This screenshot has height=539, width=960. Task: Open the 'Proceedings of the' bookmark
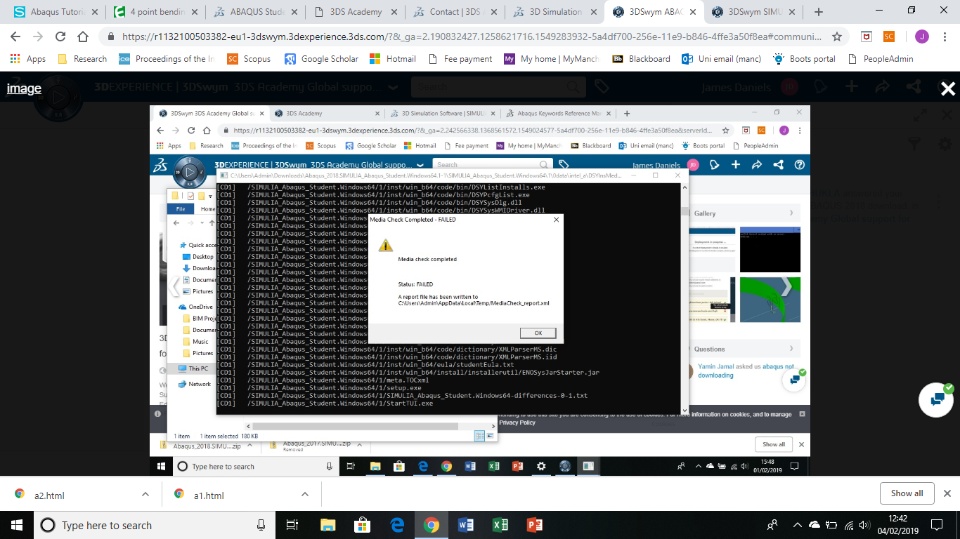(166, 59)
